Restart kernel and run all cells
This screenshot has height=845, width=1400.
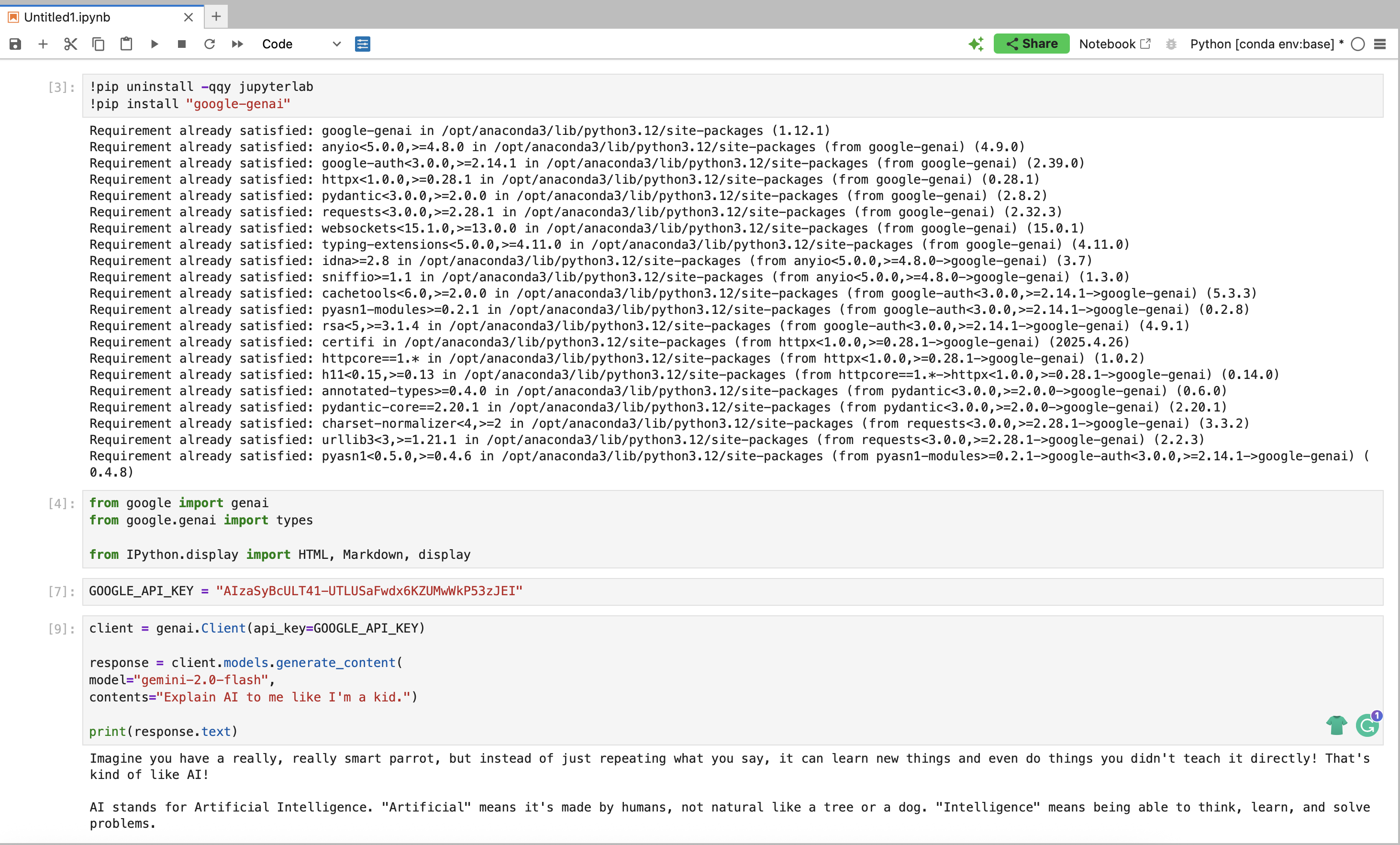click(x=237, y=44)
